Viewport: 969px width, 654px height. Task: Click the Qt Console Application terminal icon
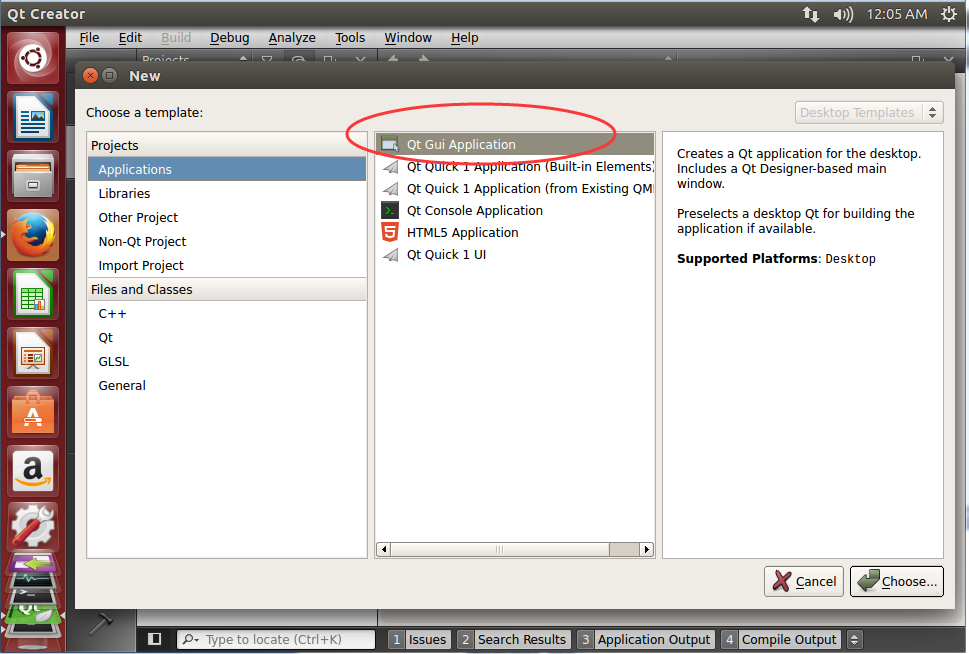click(x=390, y=211)
